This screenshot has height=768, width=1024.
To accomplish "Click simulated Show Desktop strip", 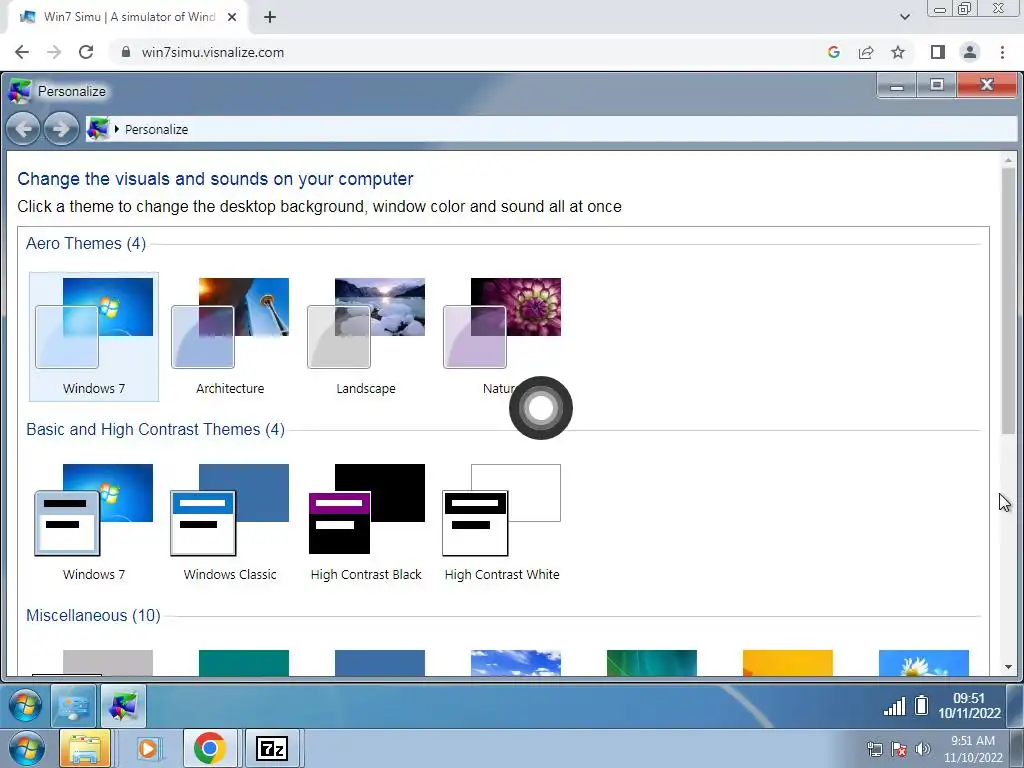I will pyautogui.click(x=1015, y=705).
